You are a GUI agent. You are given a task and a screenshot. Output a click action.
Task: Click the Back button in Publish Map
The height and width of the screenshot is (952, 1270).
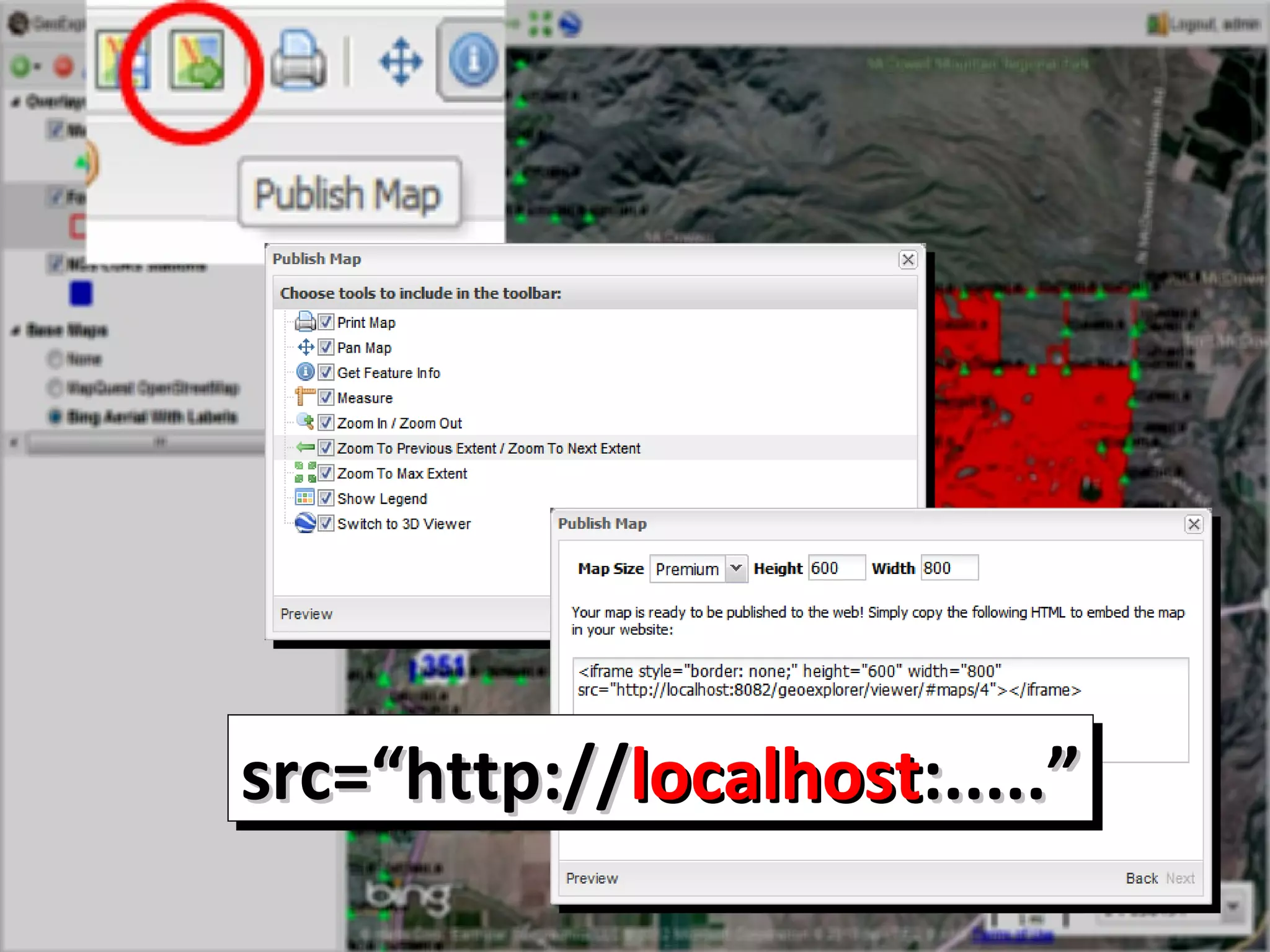pos(1142,878)
